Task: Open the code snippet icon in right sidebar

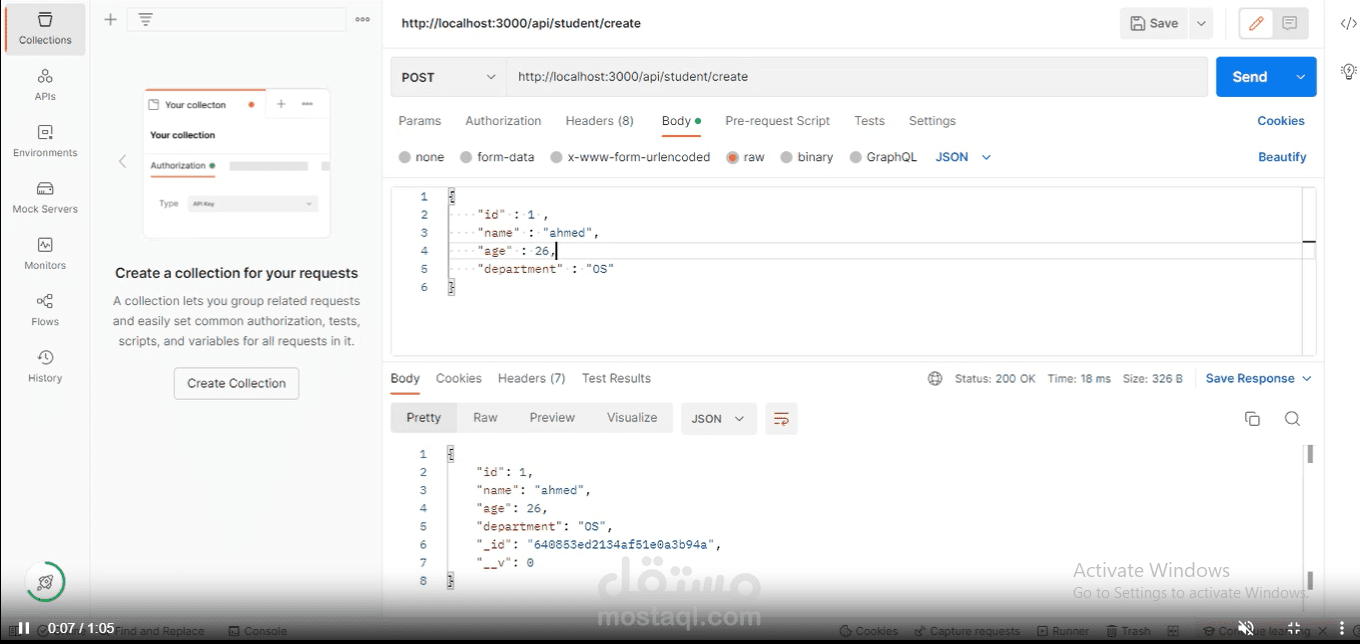Action: pos(1348,23)
